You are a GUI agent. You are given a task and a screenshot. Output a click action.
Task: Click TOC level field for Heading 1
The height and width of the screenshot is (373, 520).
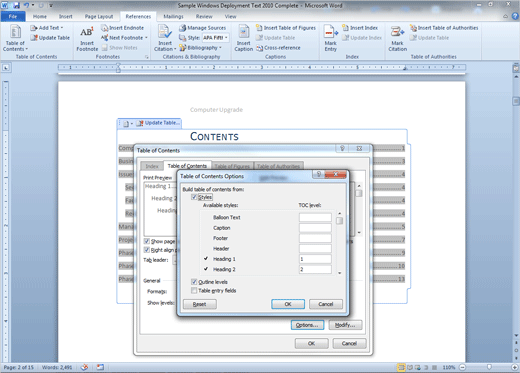tap(315, 259)
